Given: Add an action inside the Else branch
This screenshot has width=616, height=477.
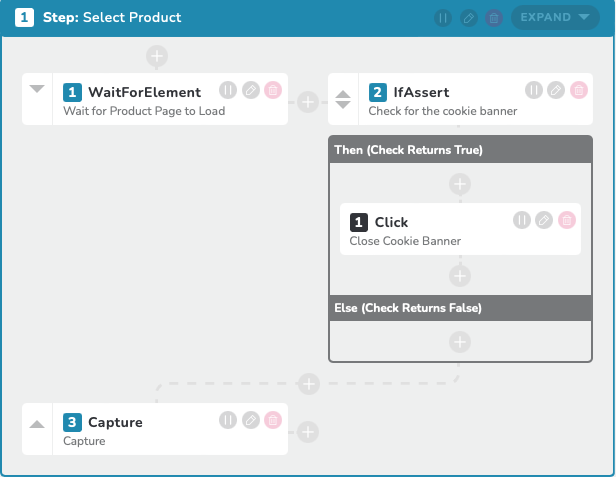Looking at the screenshot, I should point(460,342).
